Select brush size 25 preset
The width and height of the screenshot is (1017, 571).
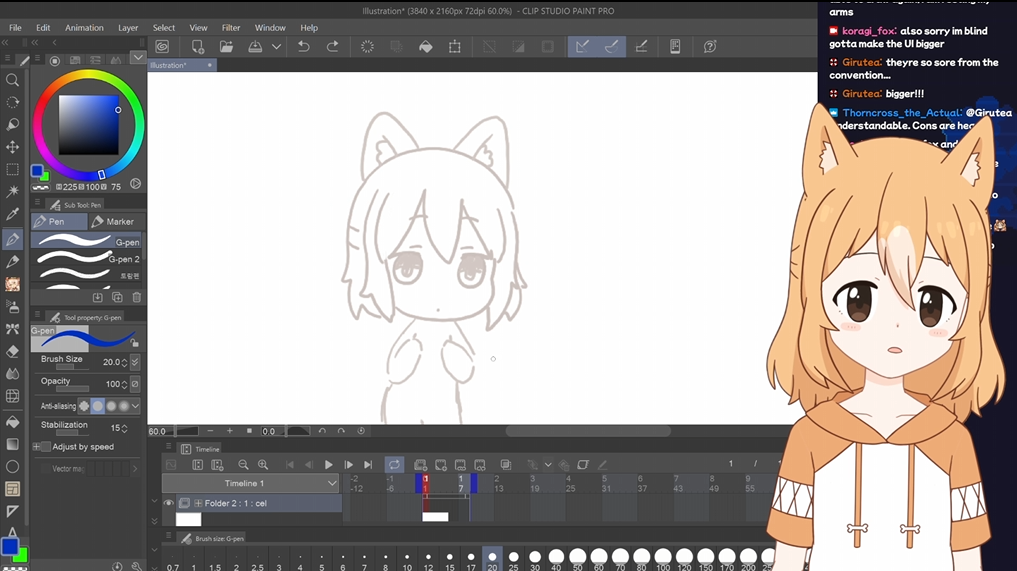pos(514,560)
